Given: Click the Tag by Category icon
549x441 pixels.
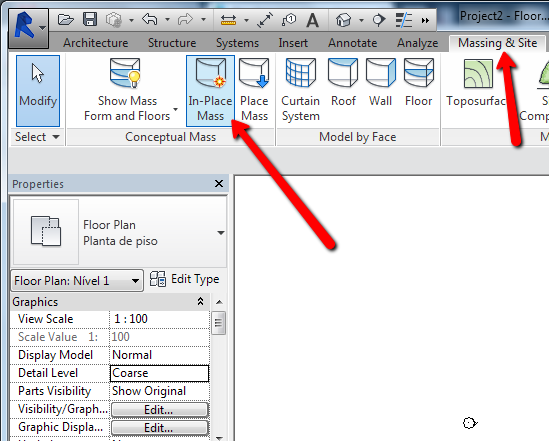Looking at the screenshot, I should (x=289, y=20).
